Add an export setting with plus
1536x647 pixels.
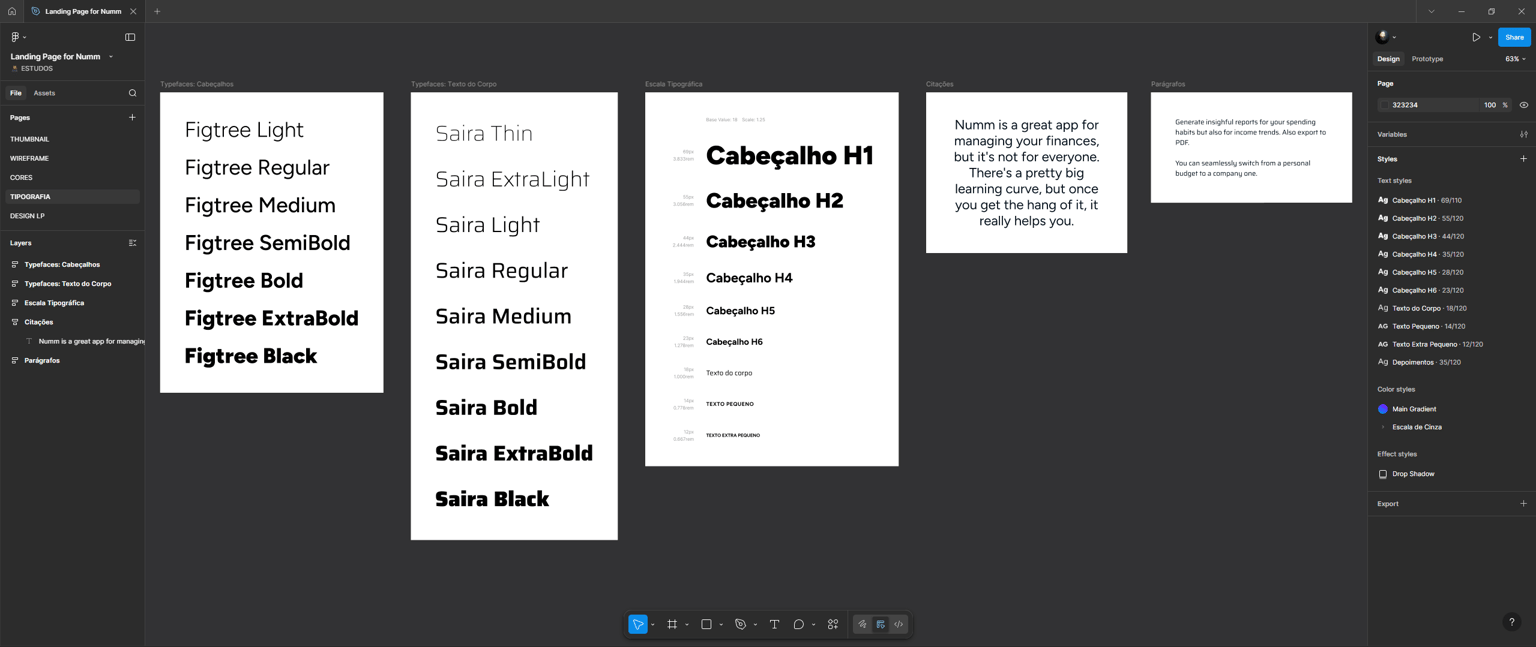(1523, 504)
